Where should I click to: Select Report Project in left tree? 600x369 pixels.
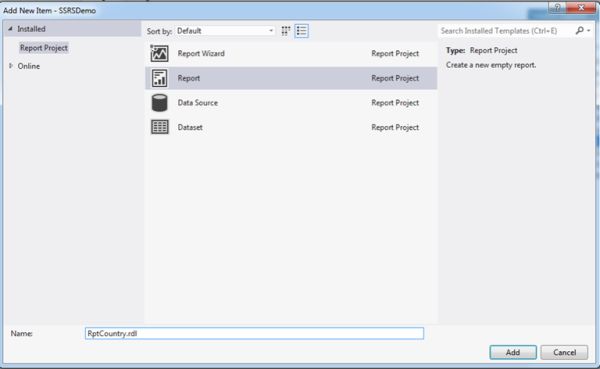[44, 48]
